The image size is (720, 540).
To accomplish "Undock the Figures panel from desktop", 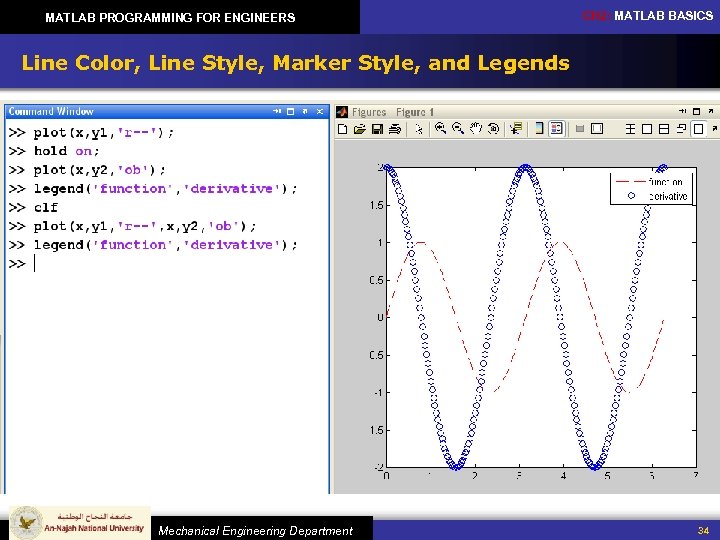I will click(x=711, y=112).
